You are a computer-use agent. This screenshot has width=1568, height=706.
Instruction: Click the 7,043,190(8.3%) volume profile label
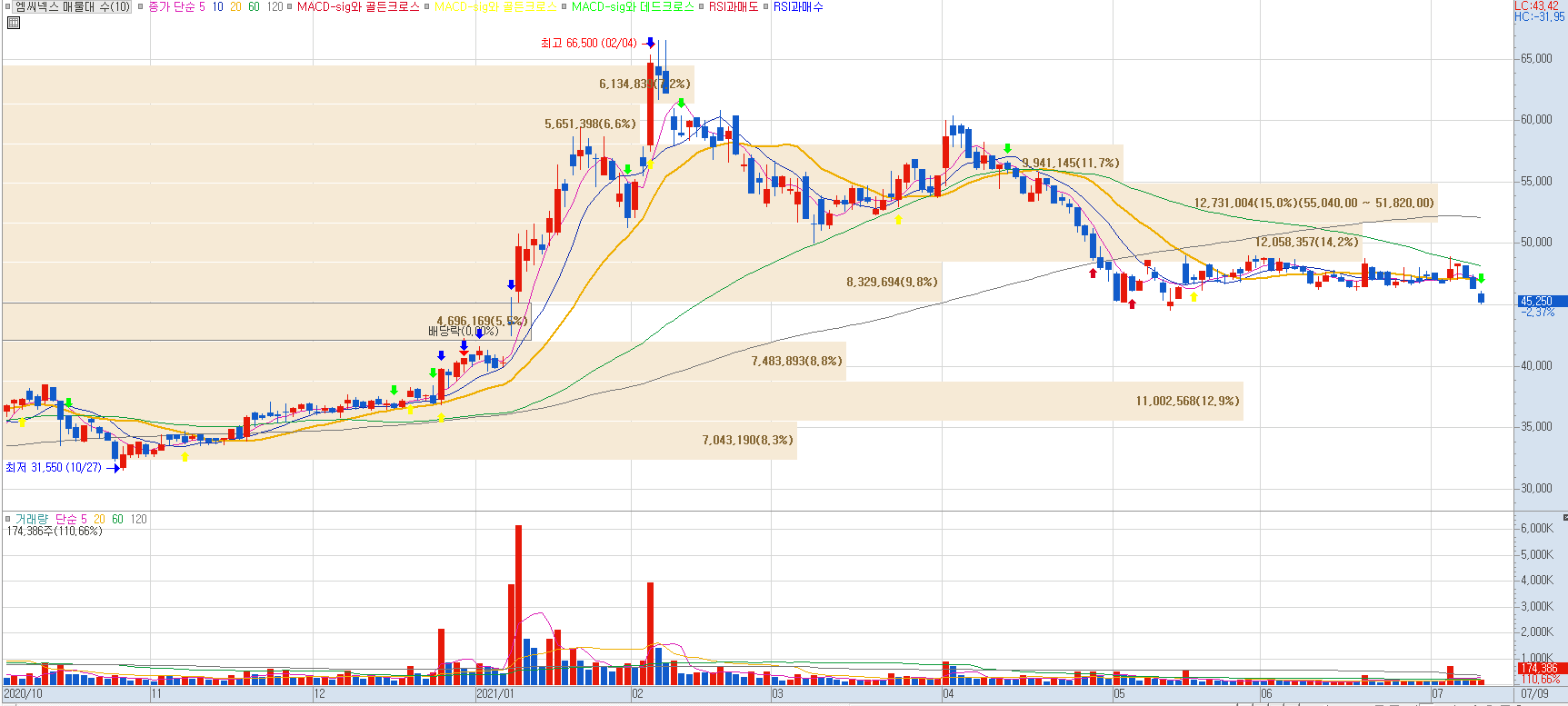point(747,441)
